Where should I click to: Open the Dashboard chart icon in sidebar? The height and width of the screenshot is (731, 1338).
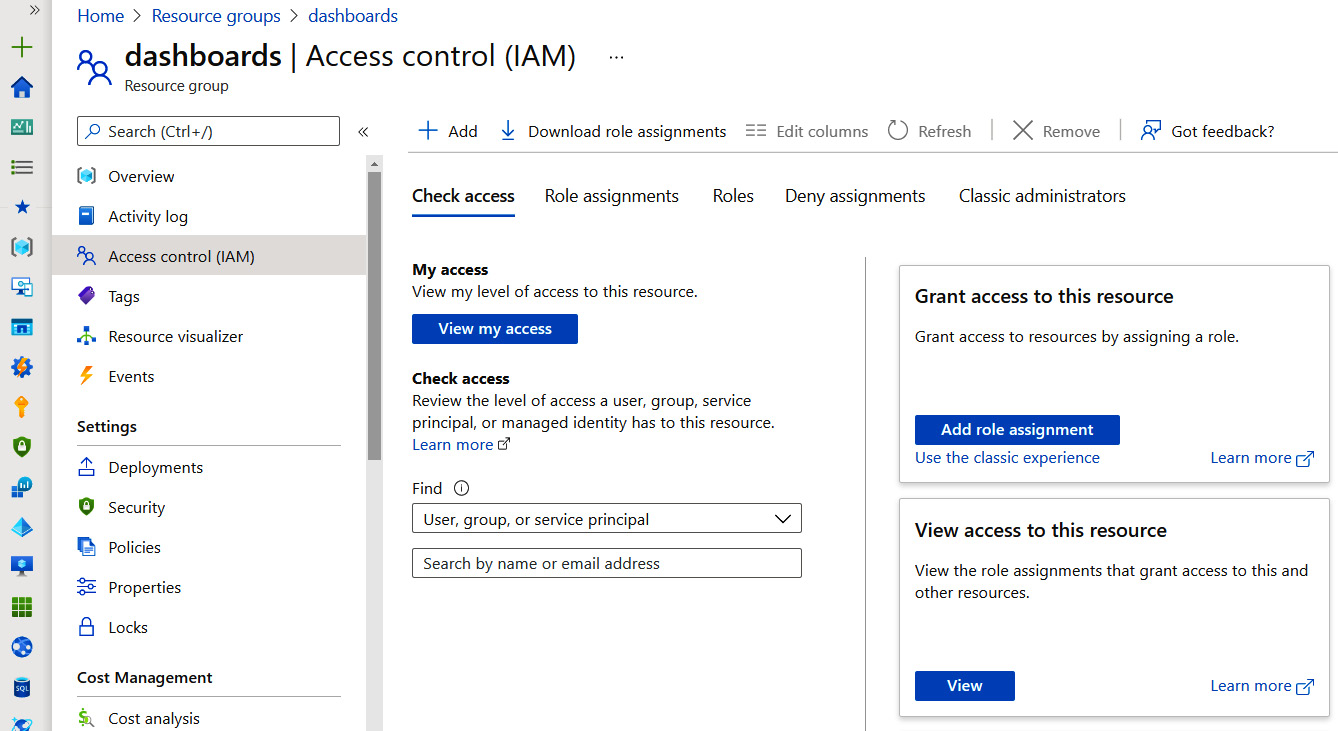pyautogui.click(x=22, y=127)
